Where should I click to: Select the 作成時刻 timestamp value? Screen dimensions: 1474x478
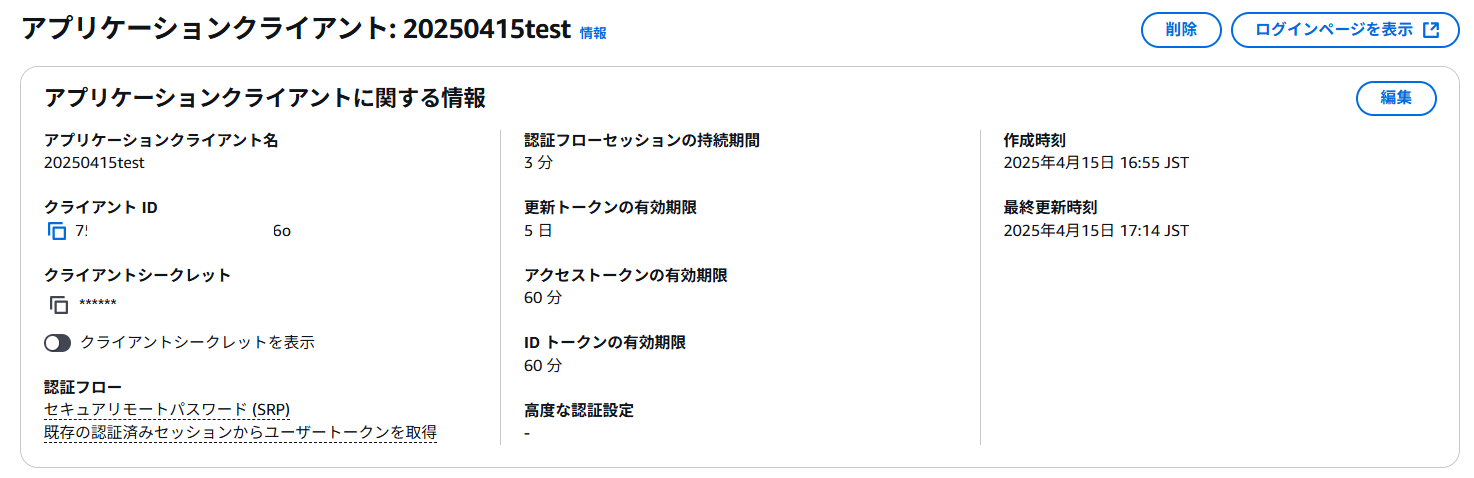(1096, 162)
